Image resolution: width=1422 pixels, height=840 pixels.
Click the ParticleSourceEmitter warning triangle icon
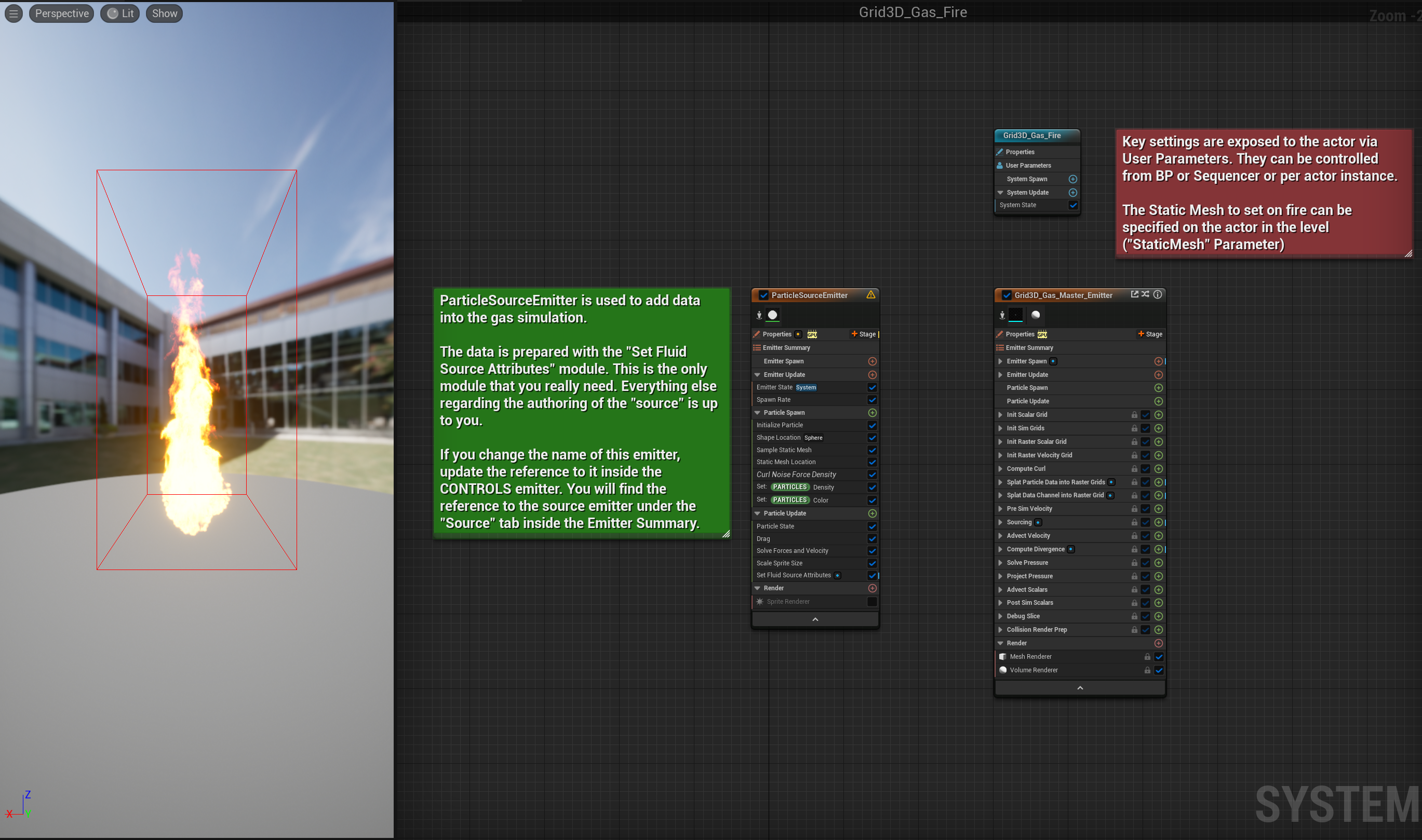click(870, 295)
